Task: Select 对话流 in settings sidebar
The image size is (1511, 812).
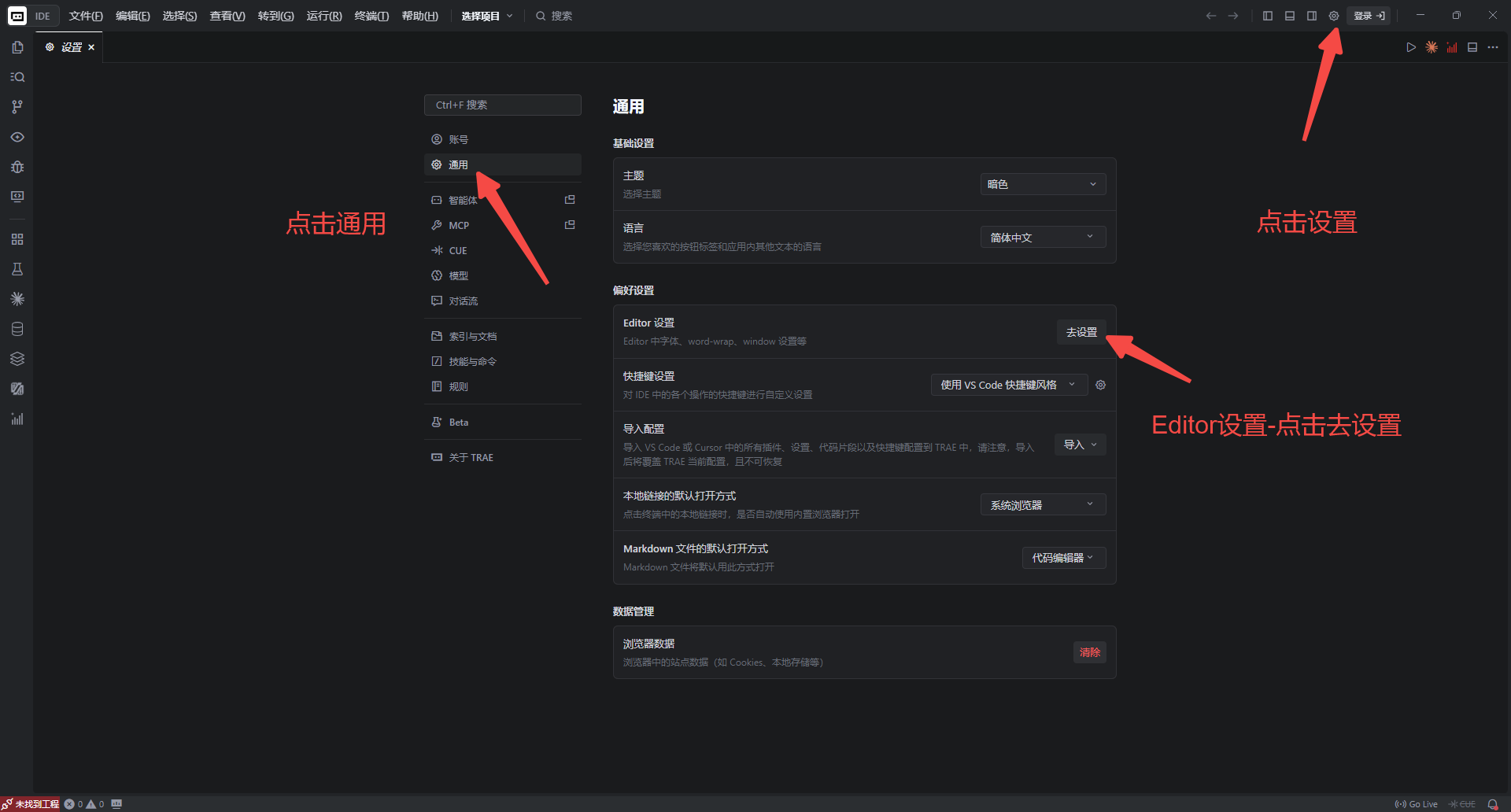Action: [503, 301]
